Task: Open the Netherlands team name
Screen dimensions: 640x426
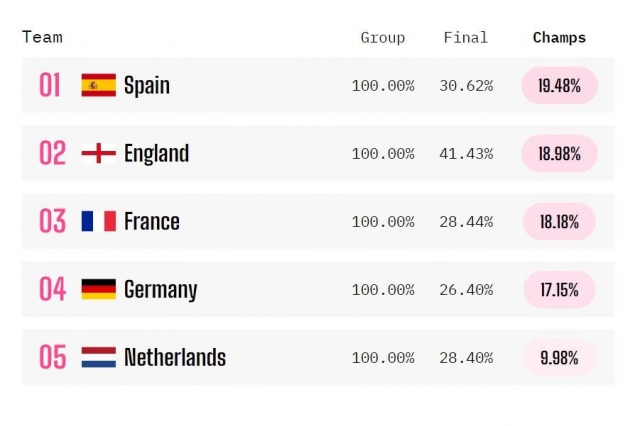Action: click(175, 357)
